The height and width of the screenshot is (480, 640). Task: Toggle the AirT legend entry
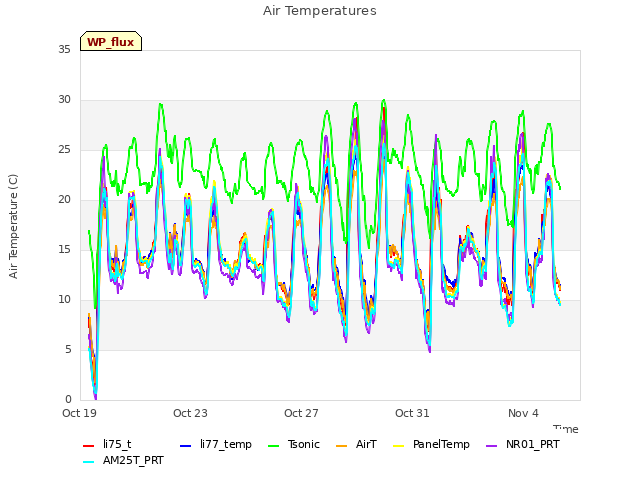point(356,444)
